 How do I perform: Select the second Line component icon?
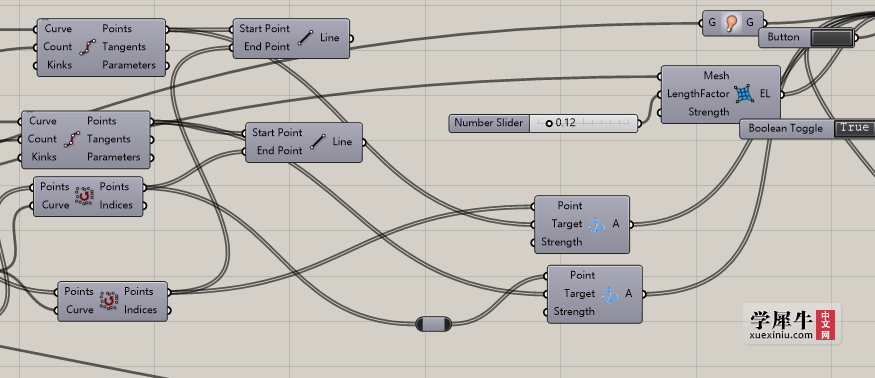(x=318, y=142)
